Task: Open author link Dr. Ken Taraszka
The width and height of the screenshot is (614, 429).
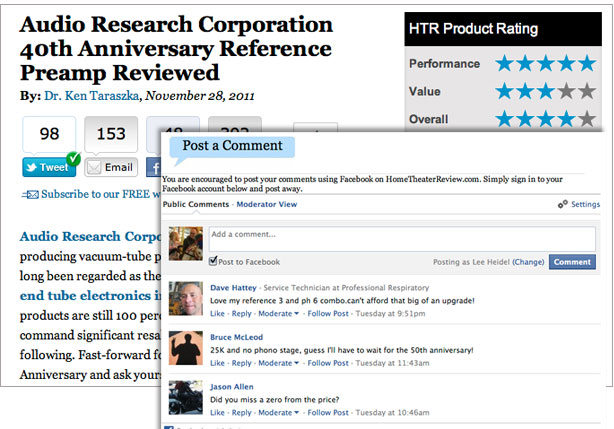Action: (x=91, y=96)
